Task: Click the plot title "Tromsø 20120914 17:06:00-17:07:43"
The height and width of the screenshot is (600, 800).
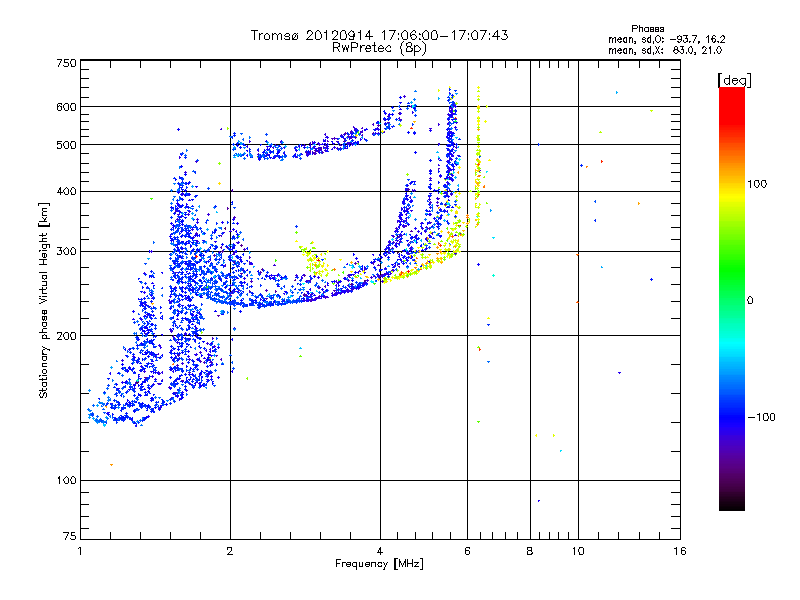Action: pyautogui.click(x=379, y=35)
